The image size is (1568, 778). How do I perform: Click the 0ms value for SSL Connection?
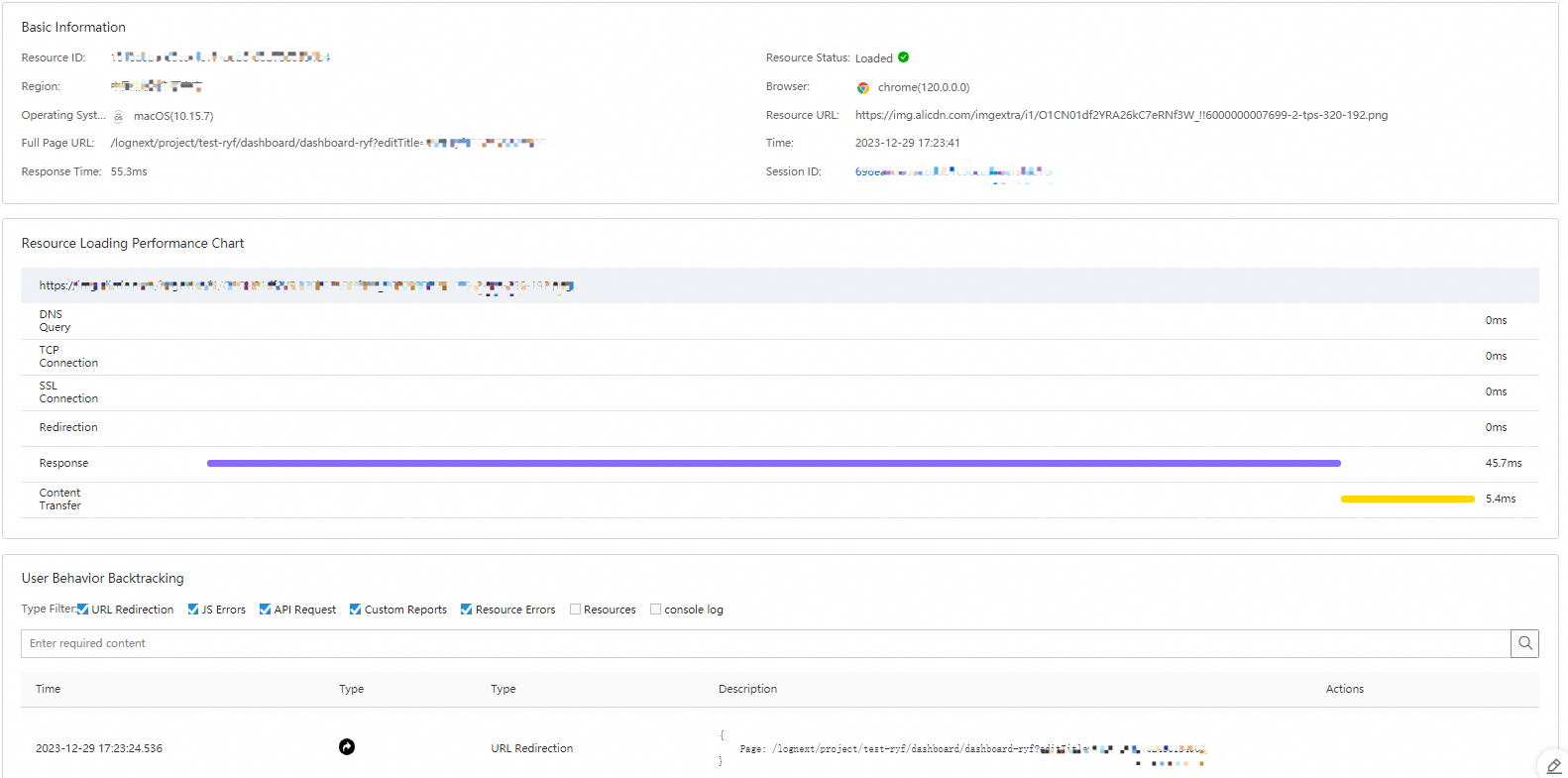(x=1496, y=391)
